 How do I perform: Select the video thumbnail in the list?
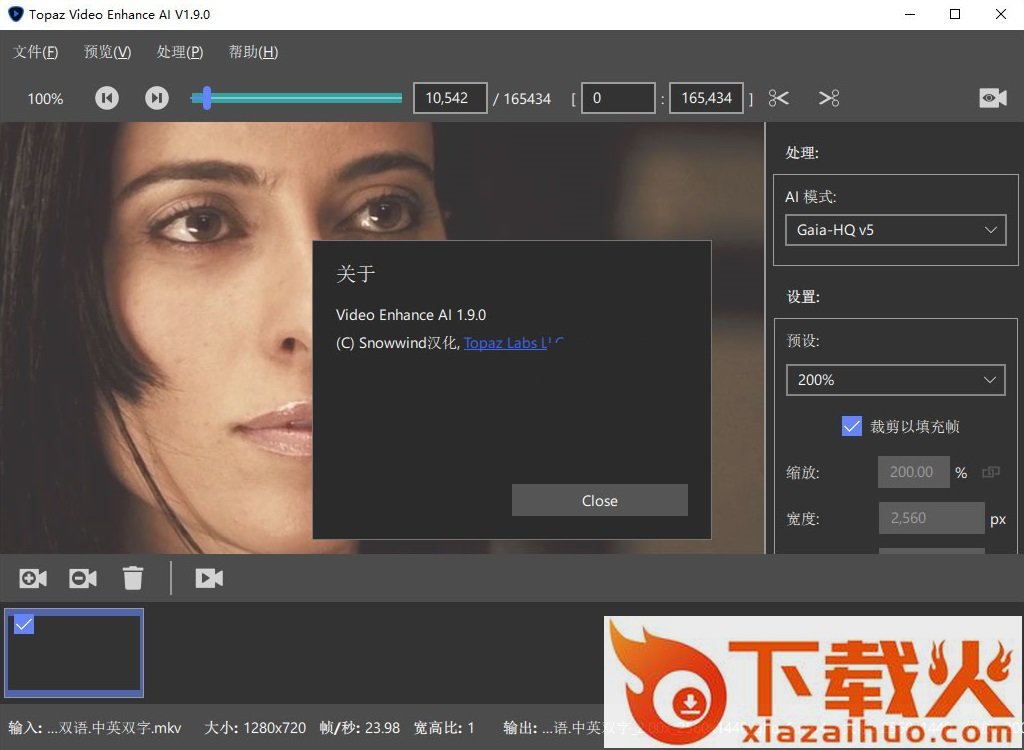tap(74, 653)
